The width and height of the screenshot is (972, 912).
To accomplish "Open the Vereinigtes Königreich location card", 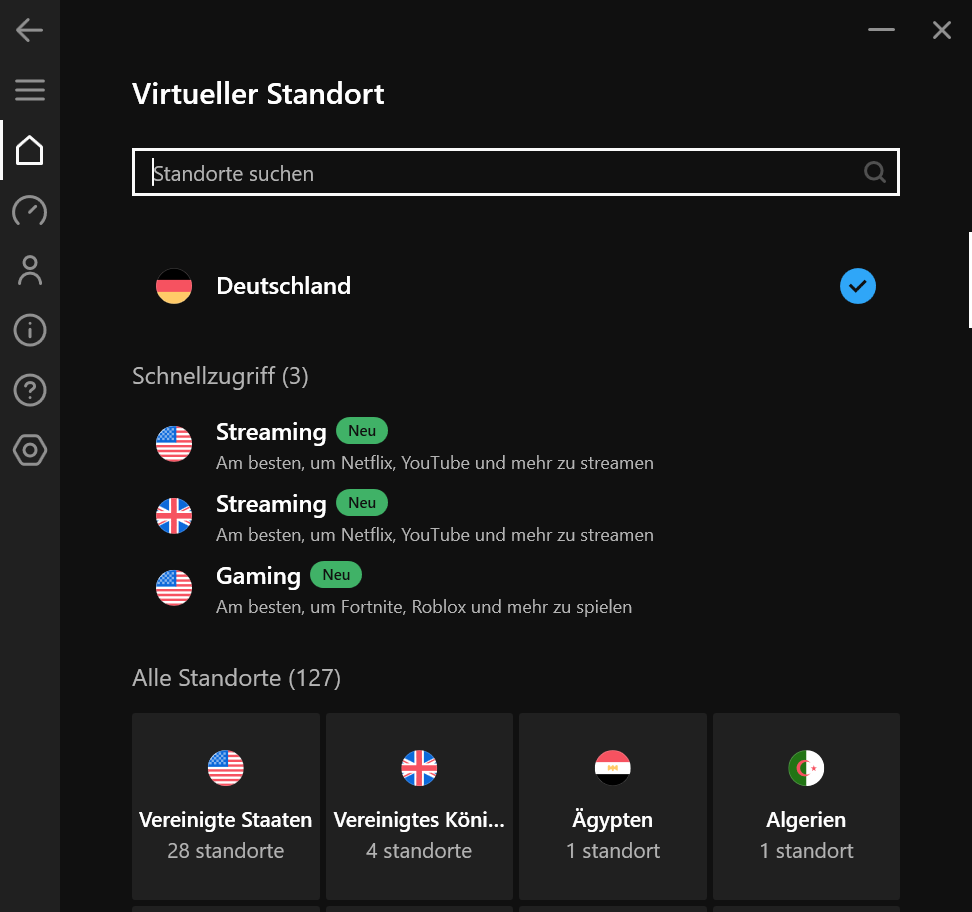I will pyautogui.click(x=419, y=806).
